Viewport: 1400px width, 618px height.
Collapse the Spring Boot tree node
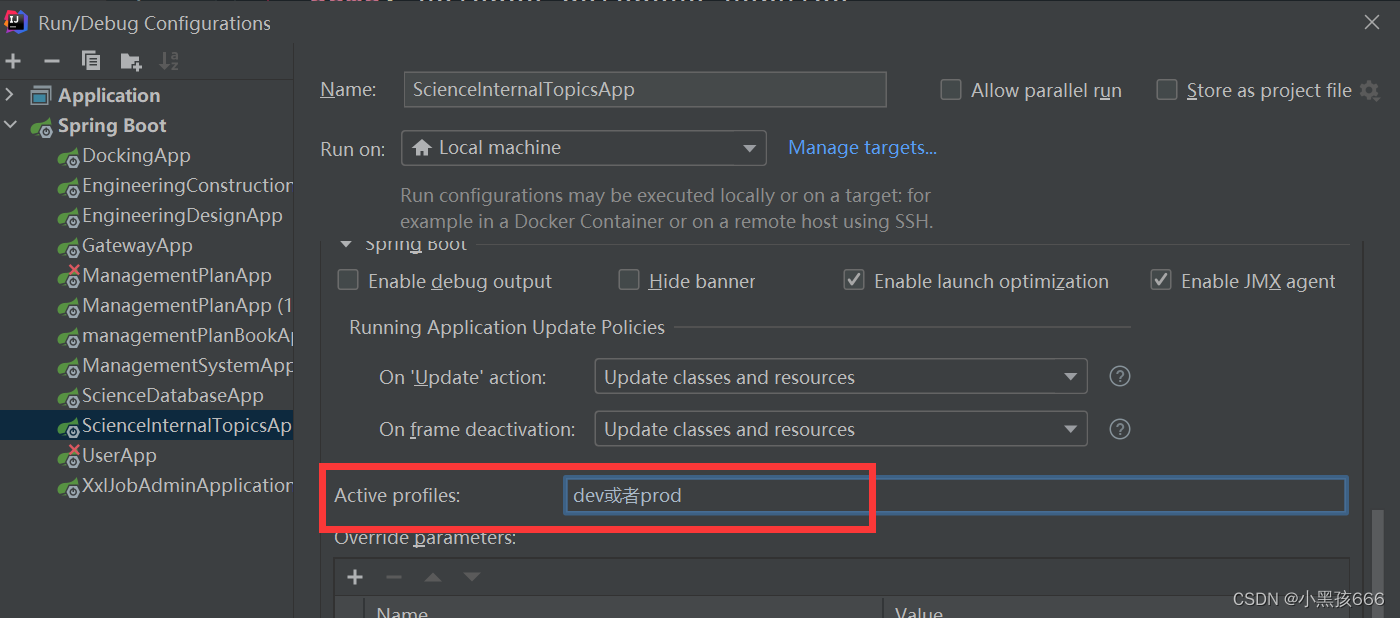pyautogui.click(x=10, y=125)
